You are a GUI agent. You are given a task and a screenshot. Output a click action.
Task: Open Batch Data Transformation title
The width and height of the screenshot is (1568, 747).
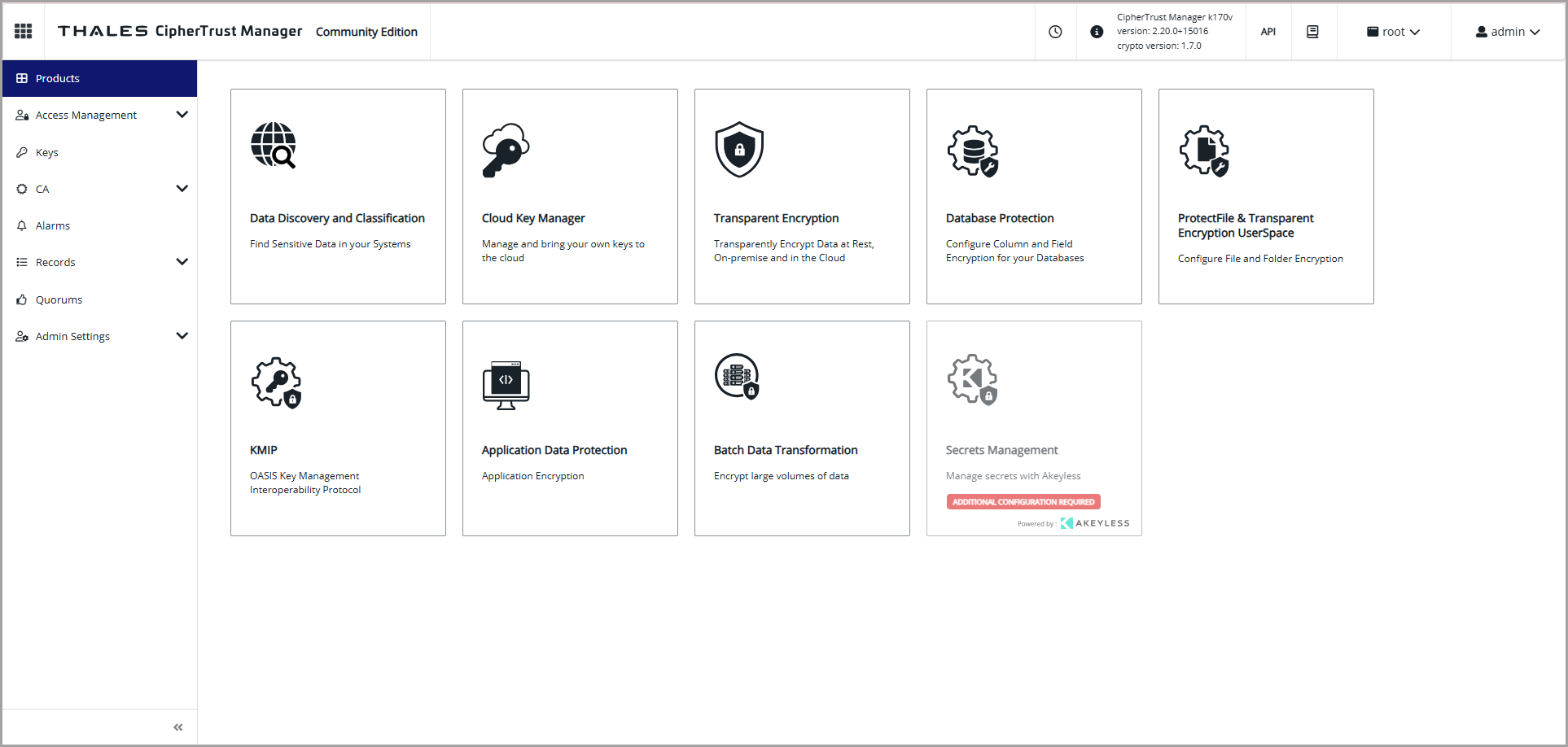pyautogui.click(x=786, y=450)
